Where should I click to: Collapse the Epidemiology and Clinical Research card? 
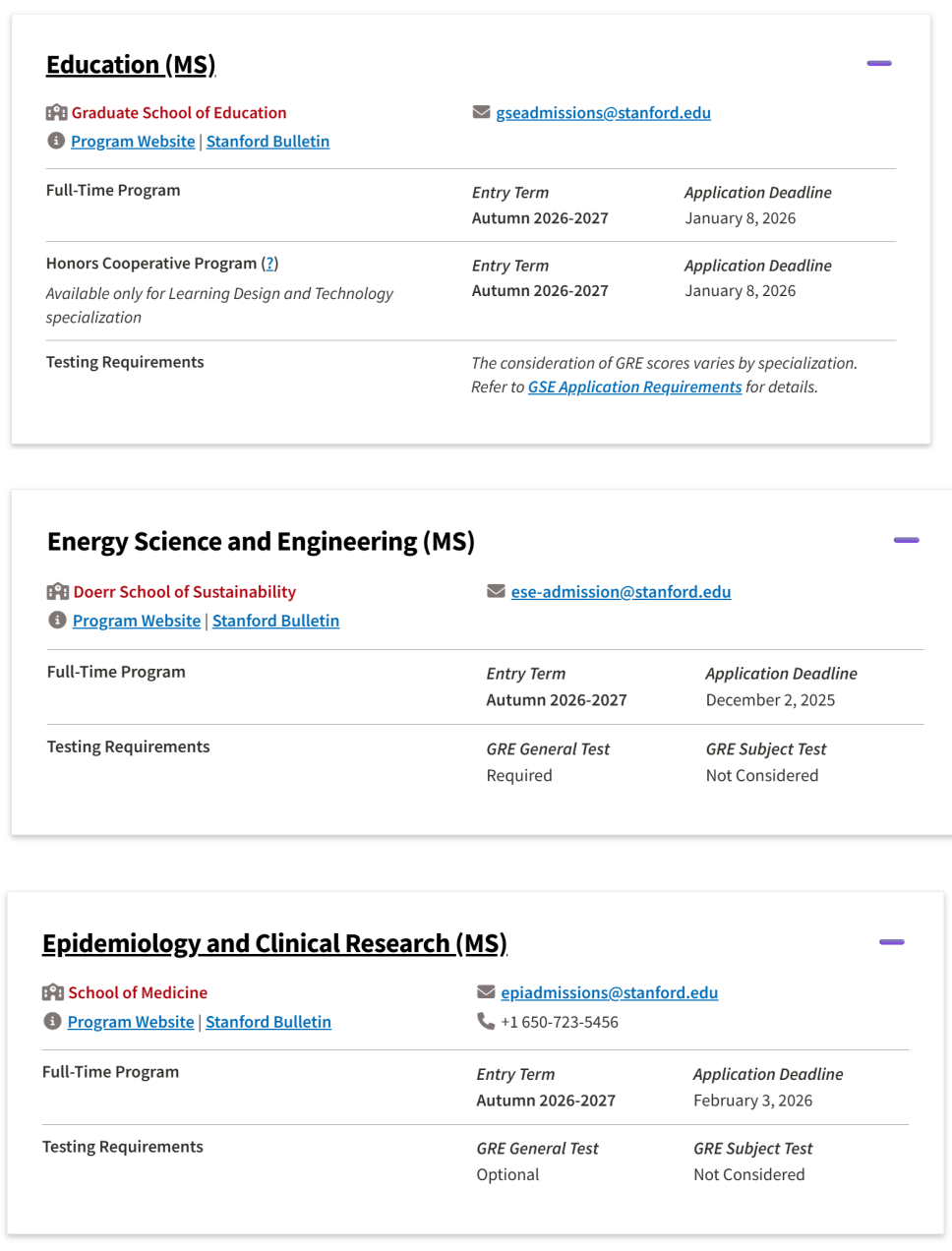click(891, 942)
